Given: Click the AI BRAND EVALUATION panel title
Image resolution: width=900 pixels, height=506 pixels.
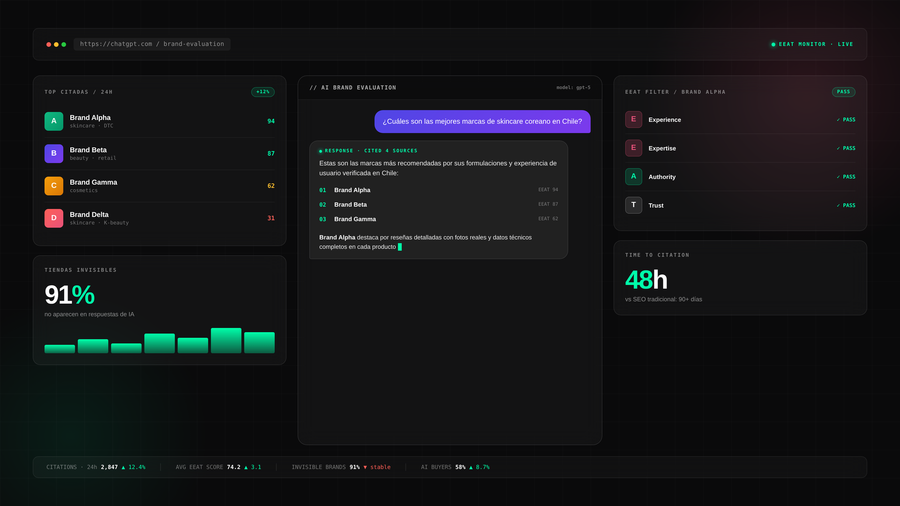Looking at the screenshot, I should [x=353, y=88].
